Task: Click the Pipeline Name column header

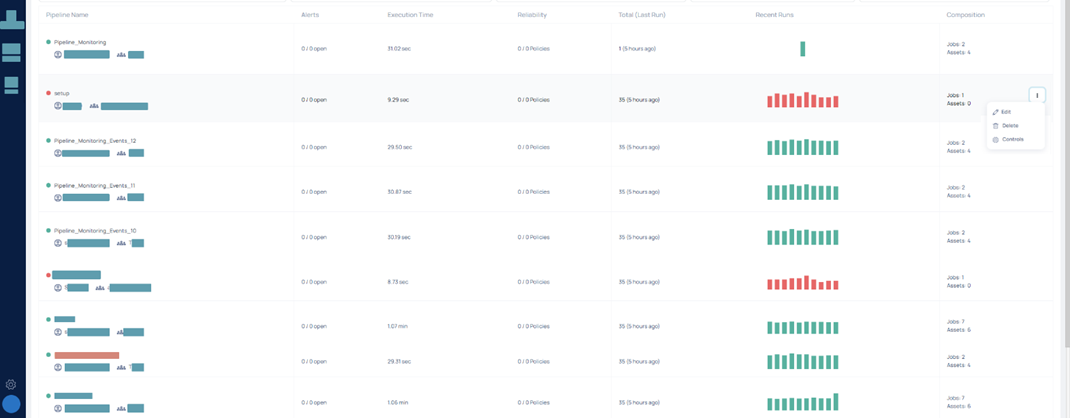Action: pyautogui.click(x=67, y=15)
